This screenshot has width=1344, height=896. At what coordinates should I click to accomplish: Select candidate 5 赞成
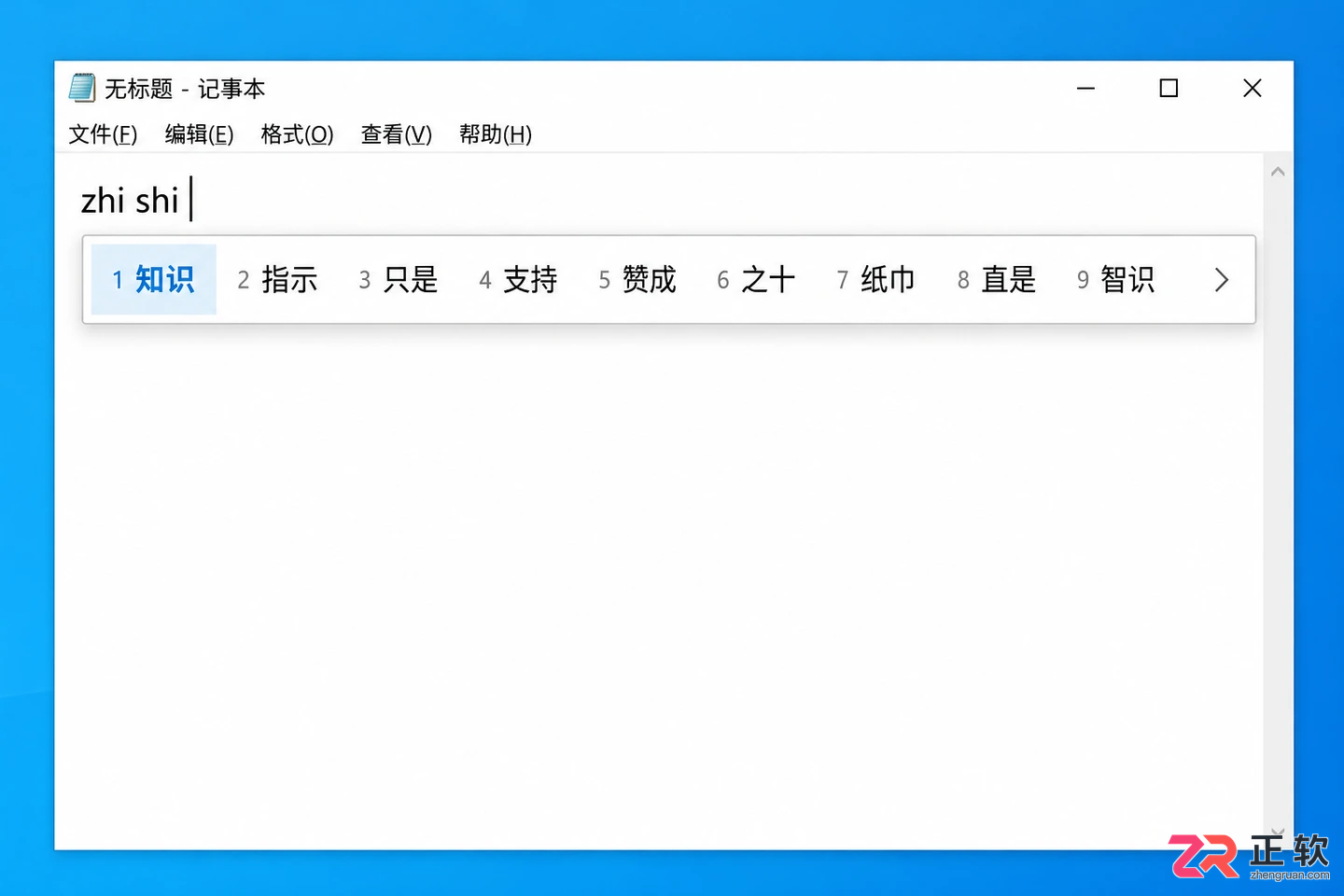click(637, 279)
